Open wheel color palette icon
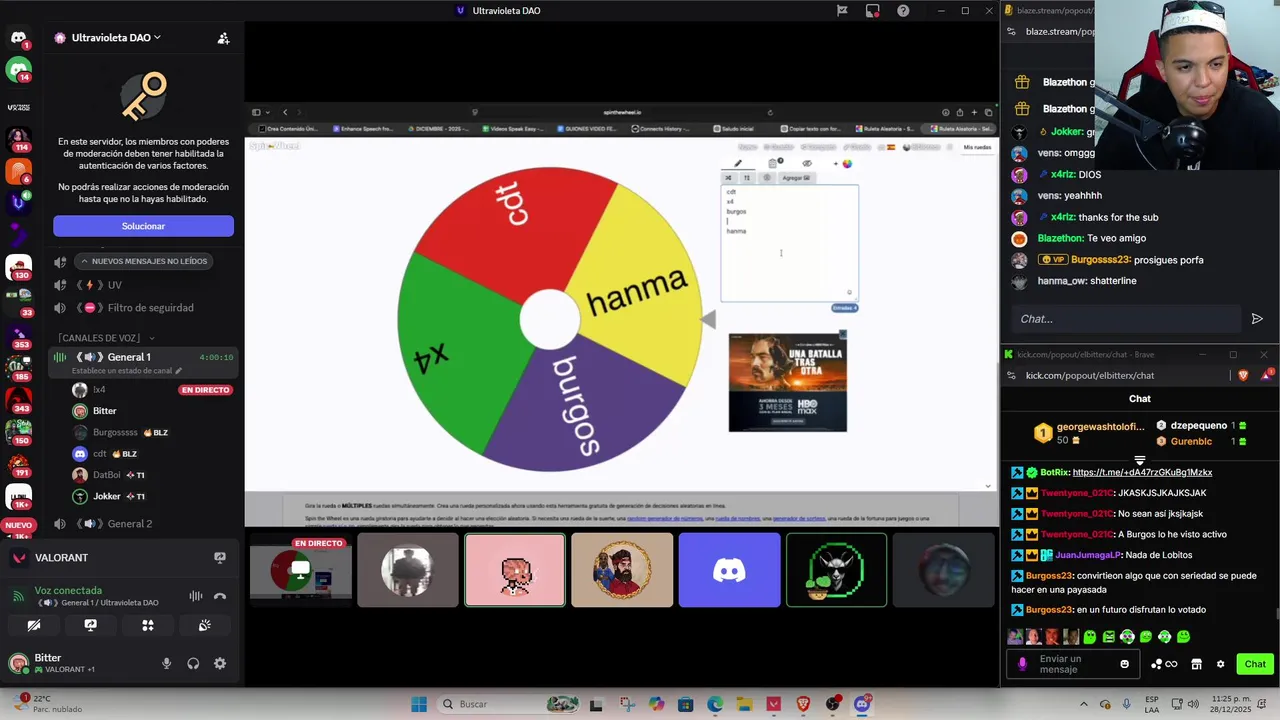The image size is (1280, 720). click(x=847, y=163)
